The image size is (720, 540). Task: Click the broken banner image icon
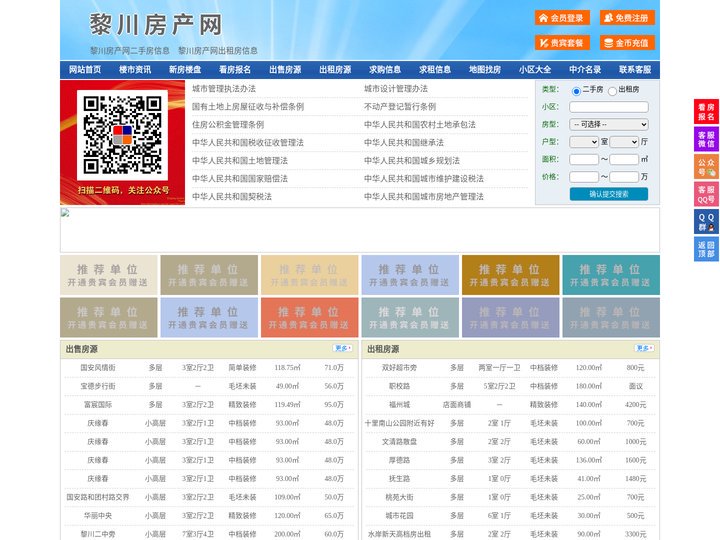click(x=65, y=213)
